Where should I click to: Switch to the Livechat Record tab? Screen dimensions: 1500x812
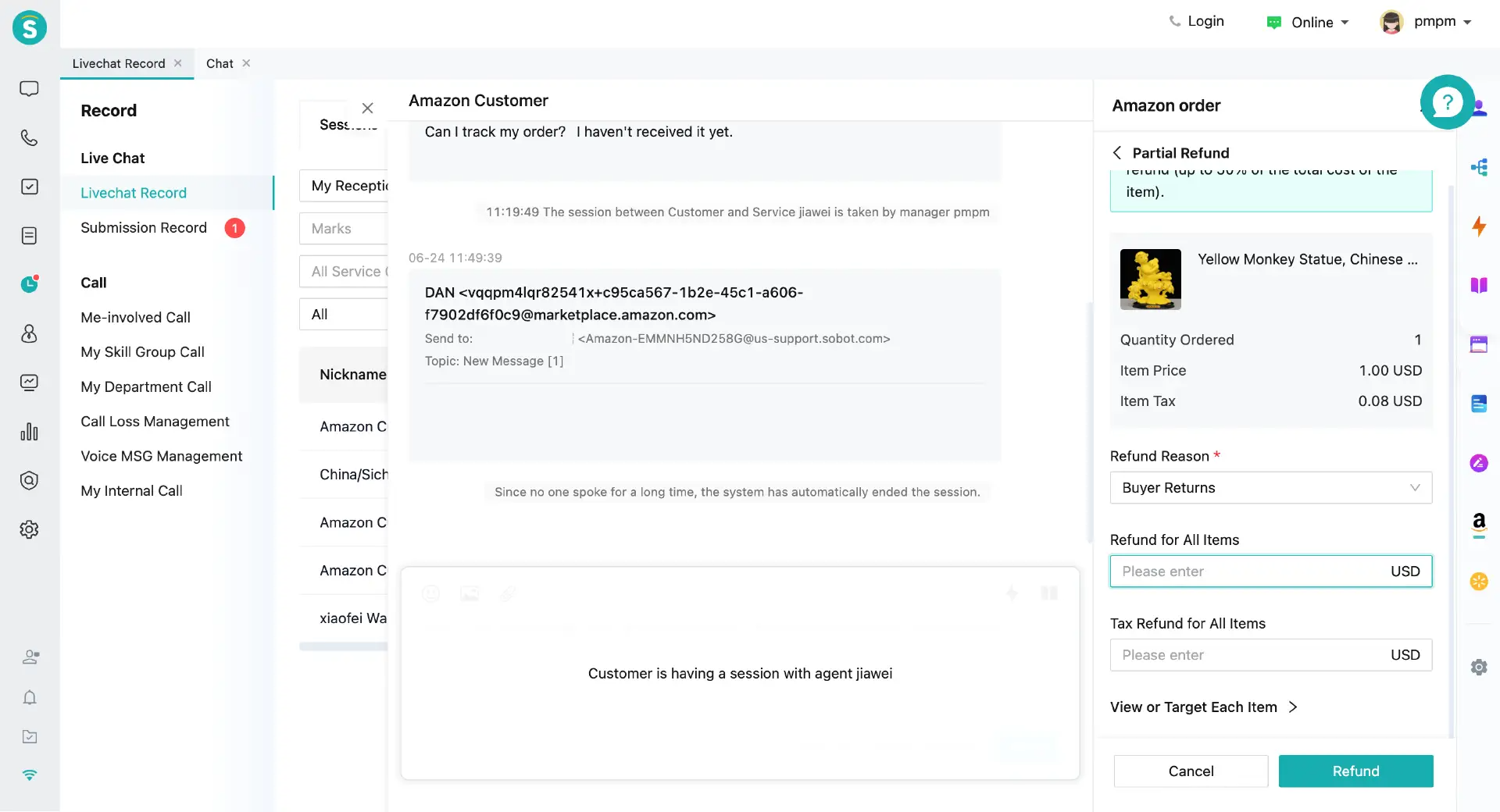click(x=119, y=63)
